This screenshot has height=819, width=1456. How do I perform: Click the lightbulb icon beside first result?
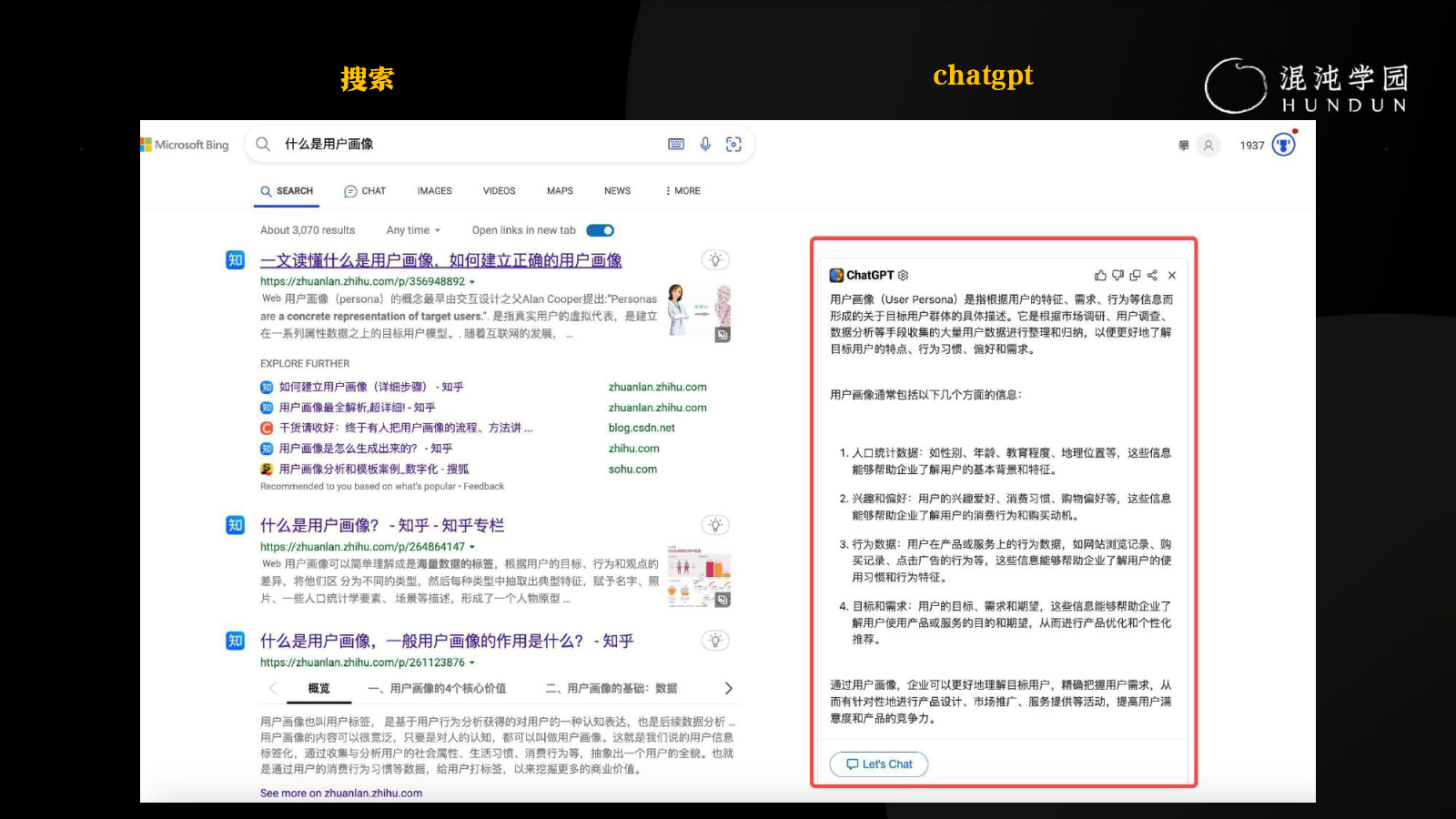715,260
